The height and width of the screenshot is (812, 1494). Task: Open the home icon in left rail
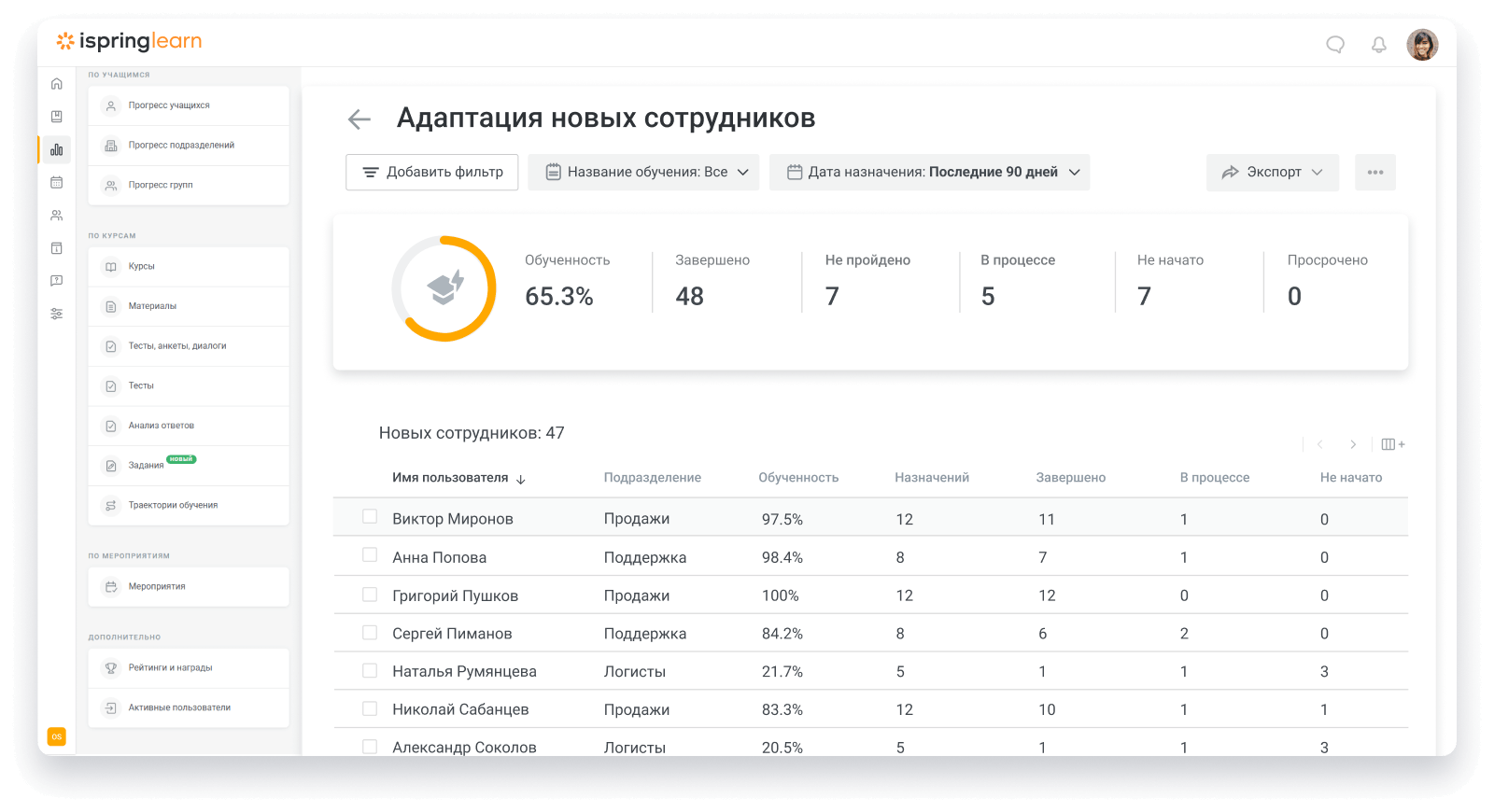pos(57,84)
